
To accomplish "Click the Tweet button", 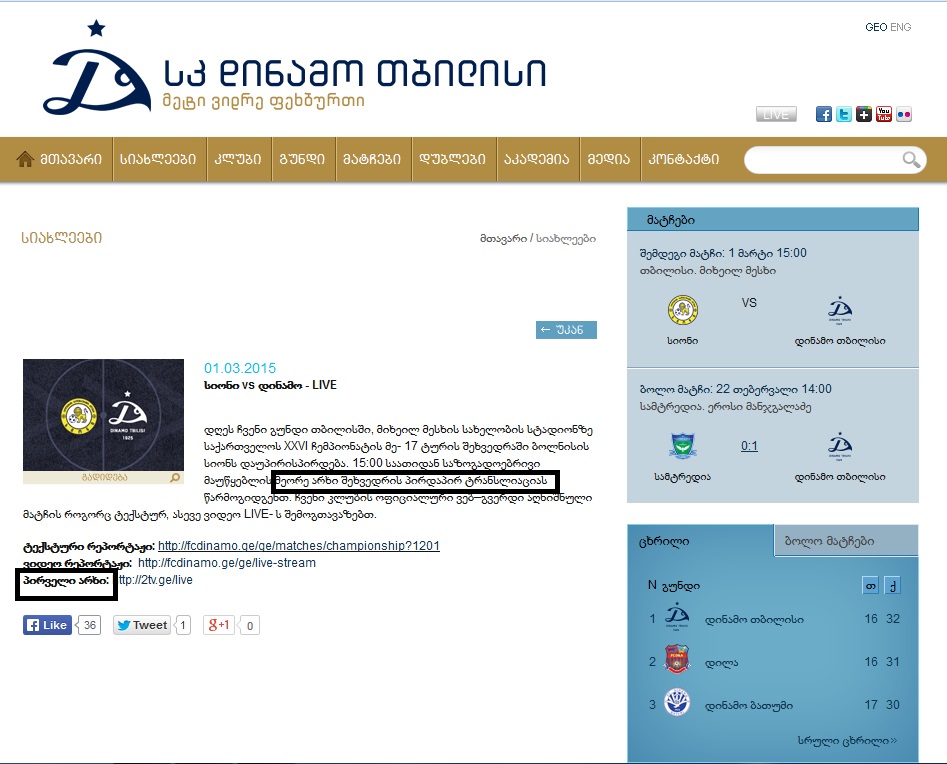I will pos(143,625).
